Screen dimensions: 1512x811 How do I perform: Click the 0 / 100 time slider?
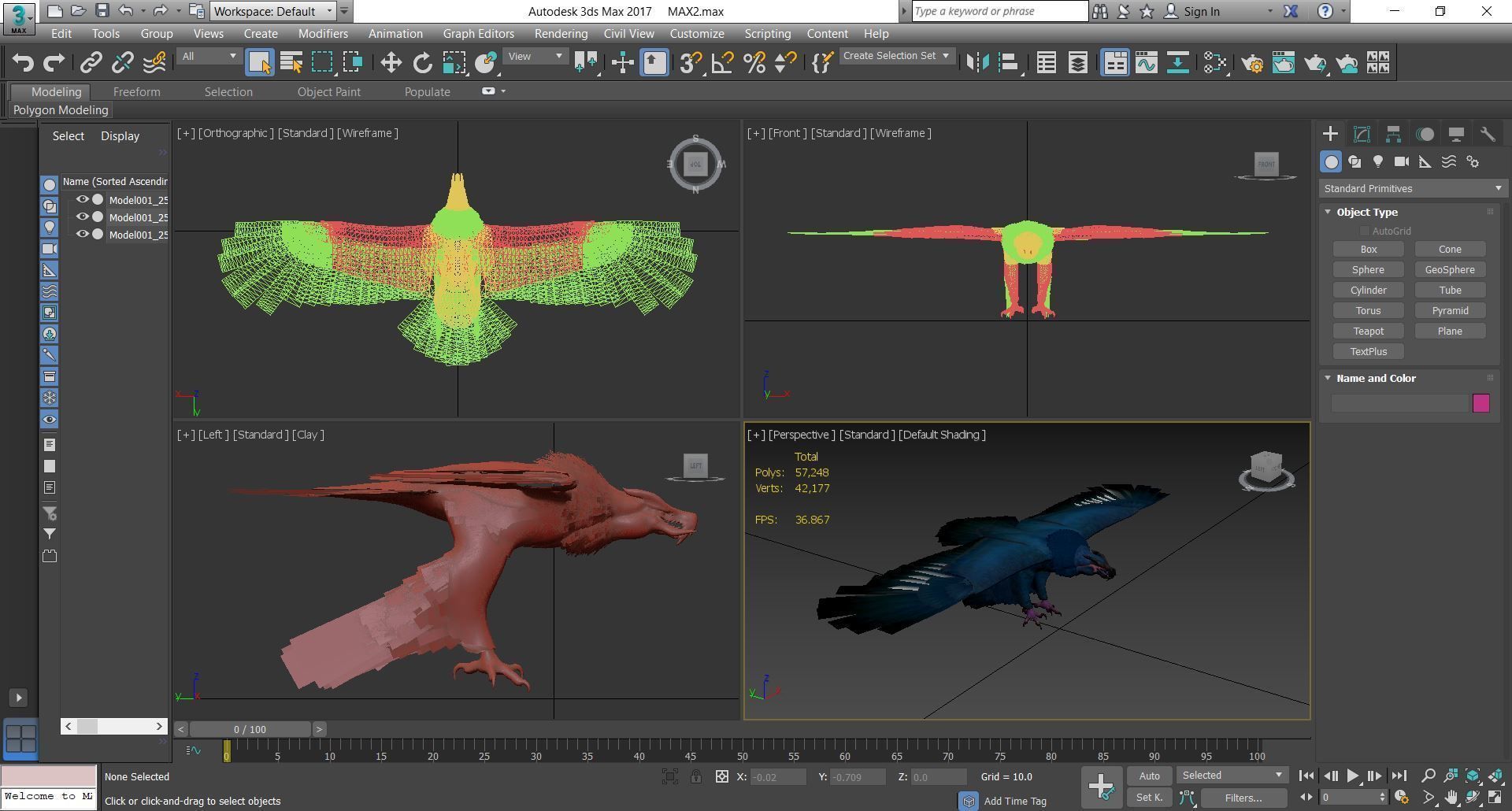pyautogui.click(x=250, y=729)
